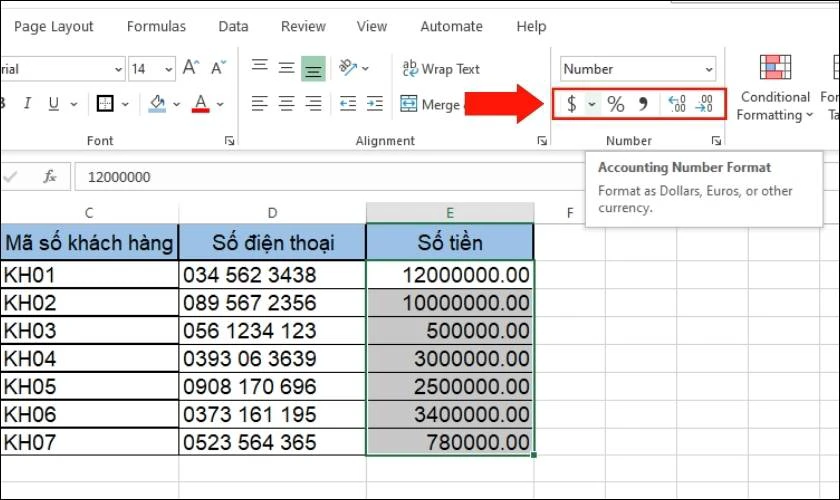Viewport: 840px width, 500px height.
Task: Open the Data ribbon tab
Action: 233,26
